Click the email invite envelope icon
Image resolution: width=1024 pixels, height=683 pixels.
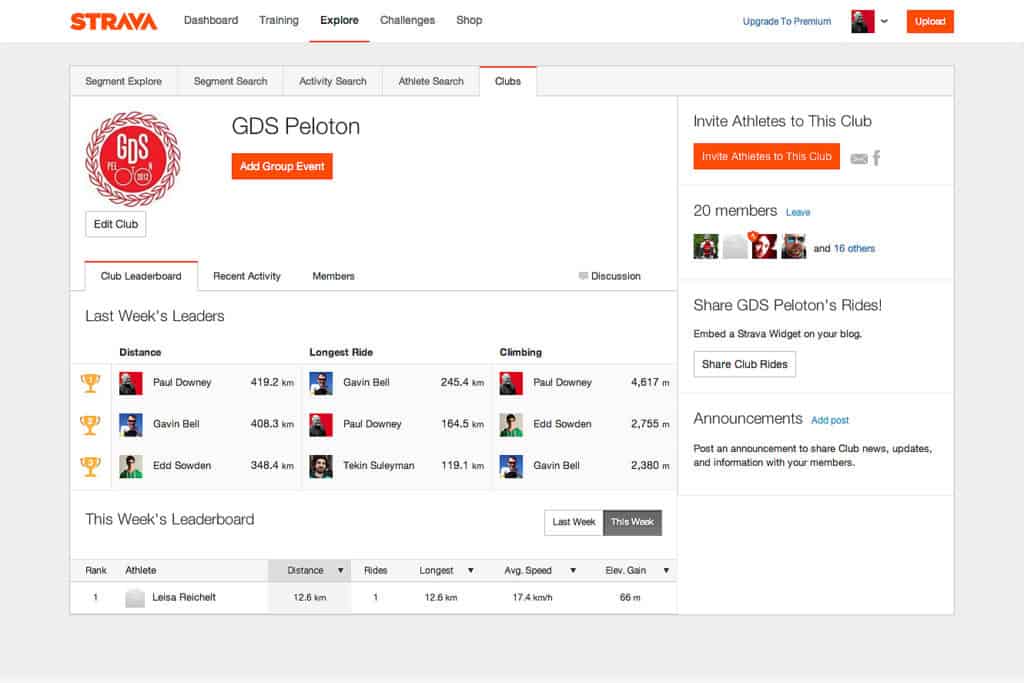pos(859,158)
